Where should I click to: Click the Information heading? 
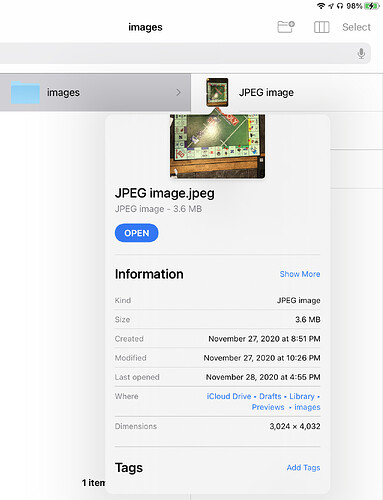click(149, 274)
